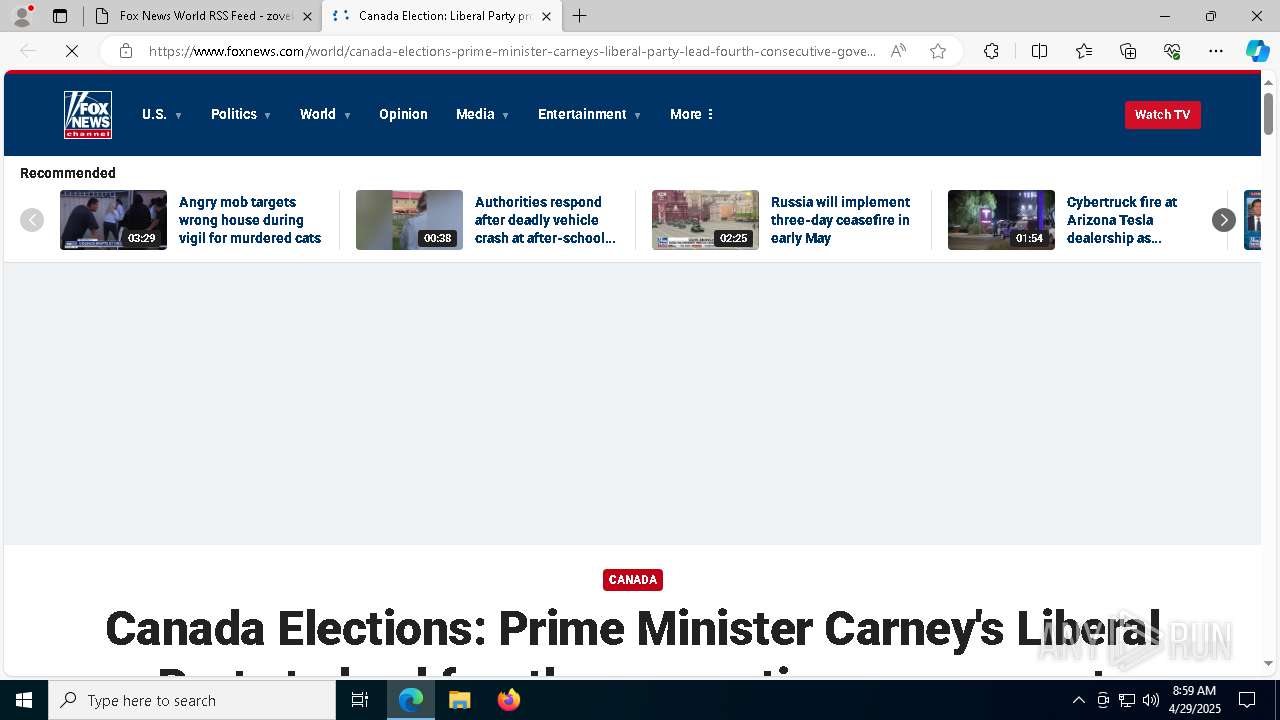Click the address bar URL
Screen dimensions: 1280x720
point(512,51)
